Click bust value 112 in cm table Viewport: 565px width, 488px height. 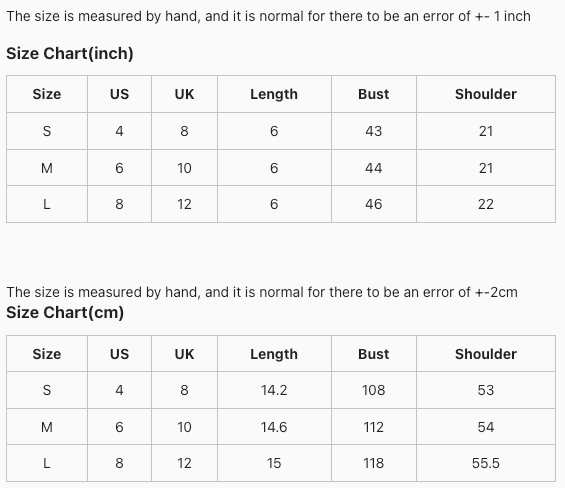coord(374,427)
